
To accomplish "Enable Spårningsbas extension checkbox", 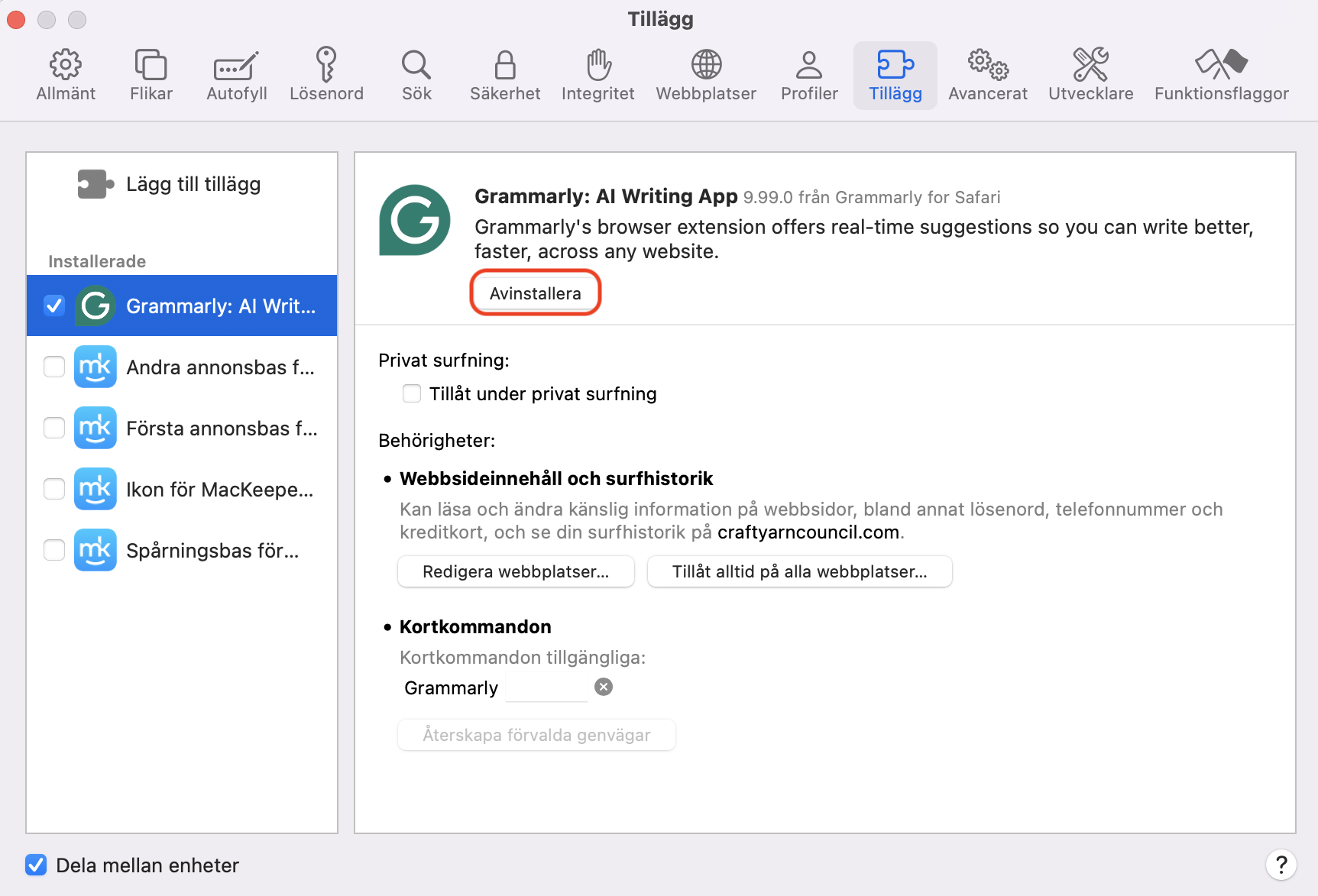I will click(54, 550).
